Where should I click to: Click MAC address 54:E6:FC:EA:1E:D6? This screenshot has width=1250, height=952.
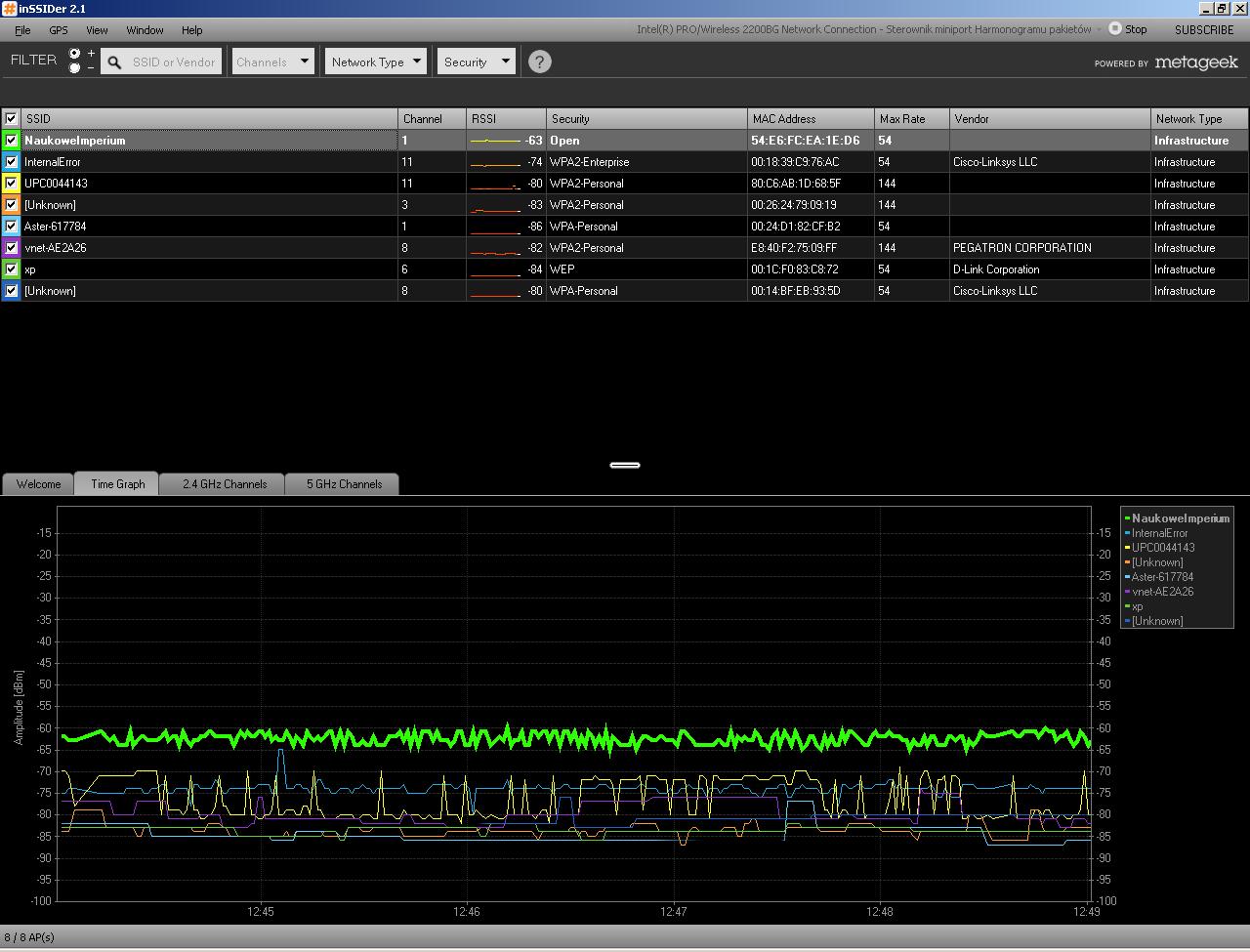tap(806, 141)
